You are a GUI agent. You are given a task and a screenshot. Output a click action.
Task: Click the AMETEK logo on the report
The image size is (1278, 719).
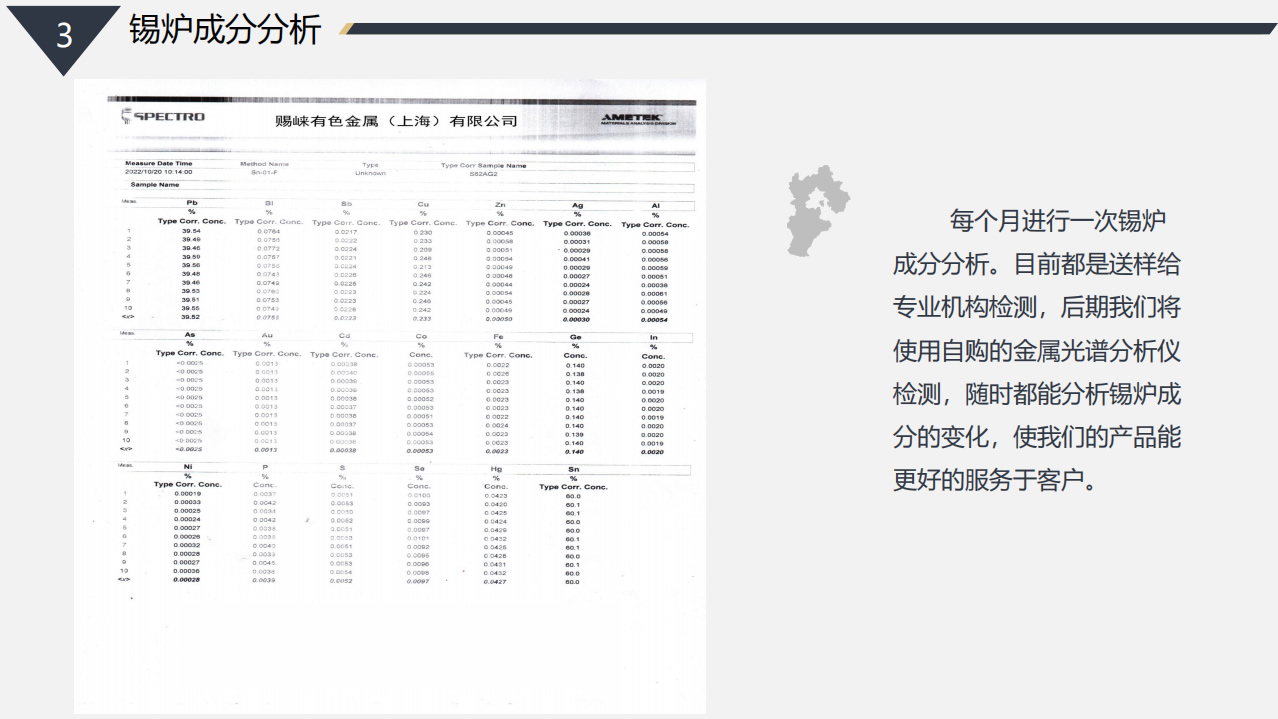pyautogui.click(x=631, y=118)
